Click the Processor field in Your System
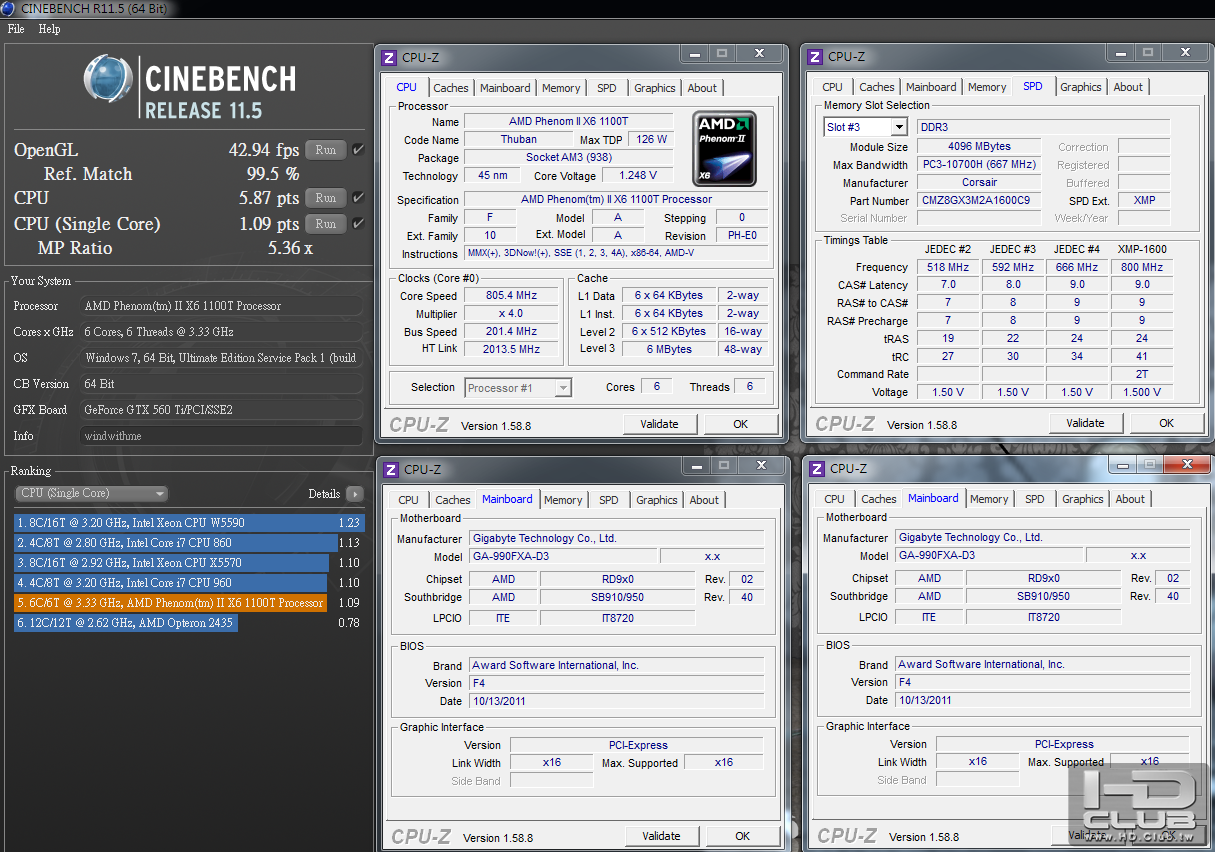The image size is (1215, 852). point(221,306)
